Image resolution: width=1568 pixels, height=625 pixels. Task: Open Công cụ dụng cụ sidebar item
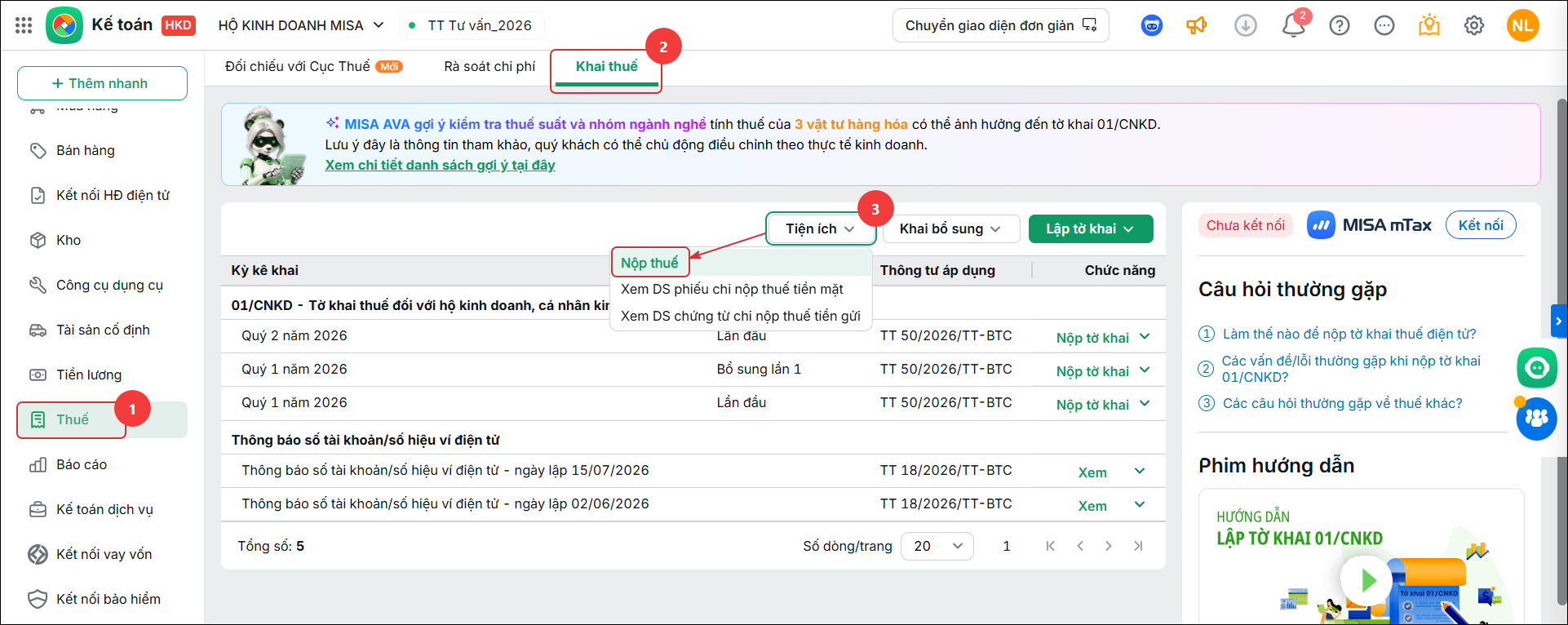103,285
